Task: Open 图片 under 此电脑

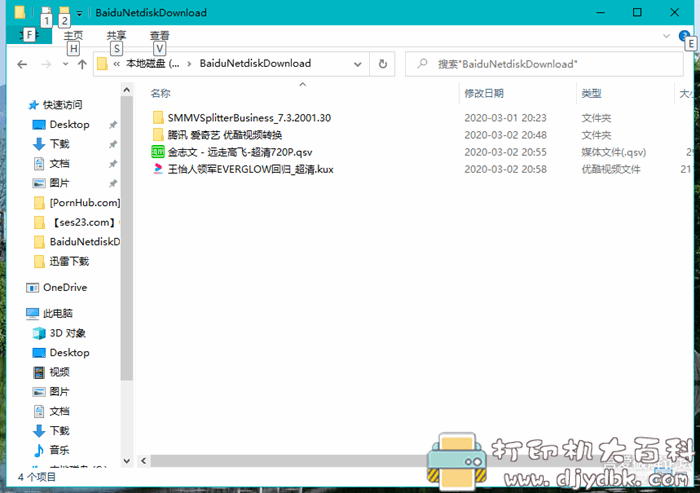Action: click(59, 392)
